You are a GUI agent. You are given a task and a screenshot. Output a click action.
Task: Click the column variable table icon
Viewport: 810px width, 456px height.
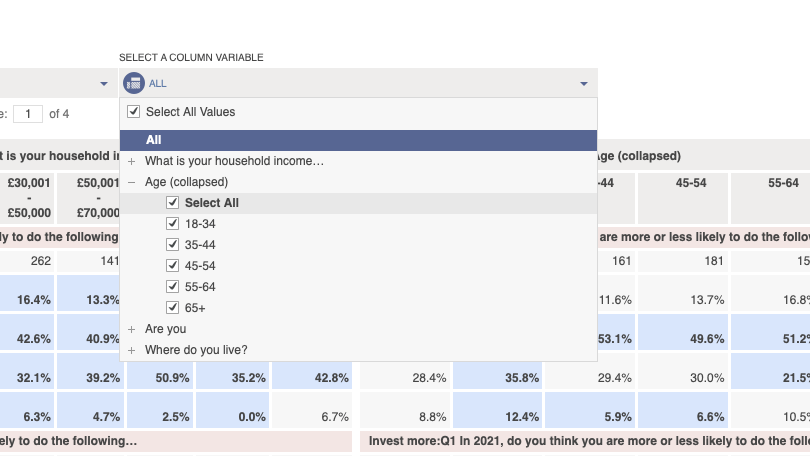click(x=134, y=83)
